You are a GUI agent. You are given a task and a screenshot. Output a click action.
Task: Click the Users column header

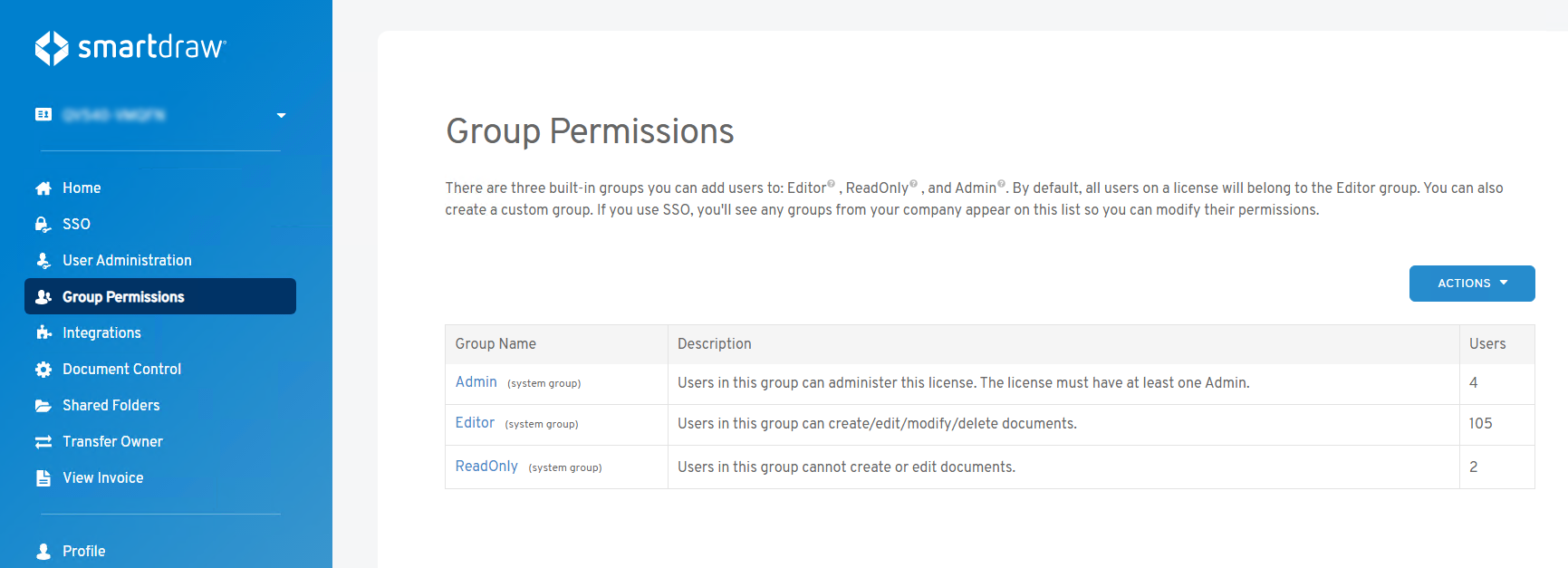tap(1486, 344)
